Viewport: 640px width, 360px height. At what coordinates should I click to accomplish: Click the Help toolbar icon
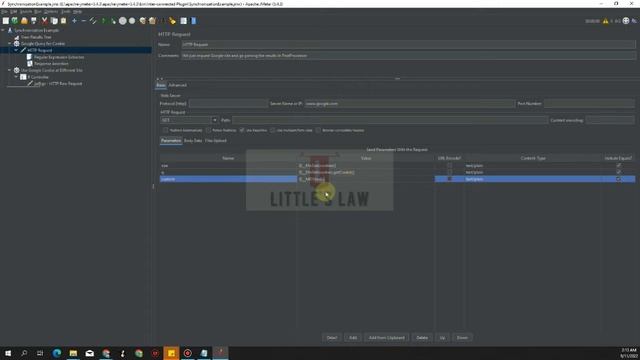(193, 21)
